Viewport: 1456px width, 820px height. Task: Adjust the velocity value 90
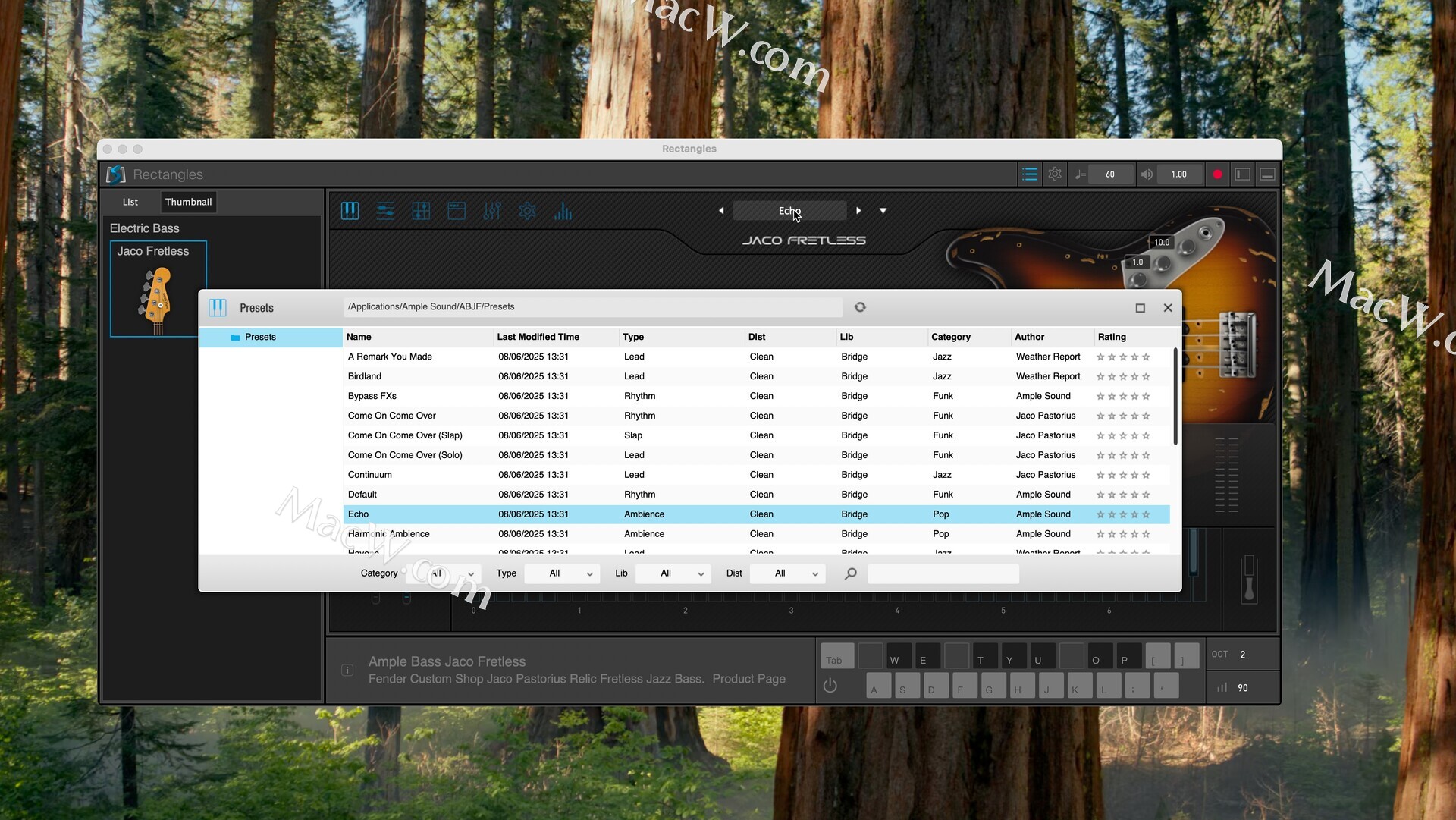[x=1242, y=688]
